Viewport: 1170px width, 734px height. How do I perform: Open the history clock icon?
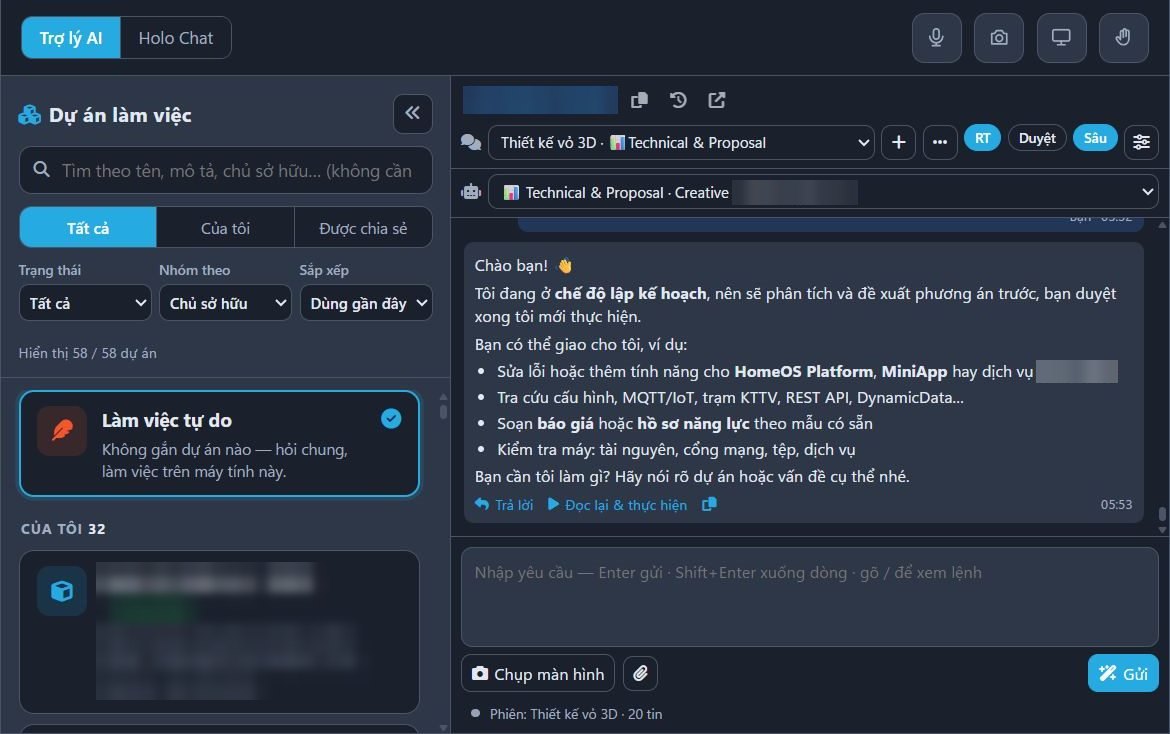[x=678, y=100]
